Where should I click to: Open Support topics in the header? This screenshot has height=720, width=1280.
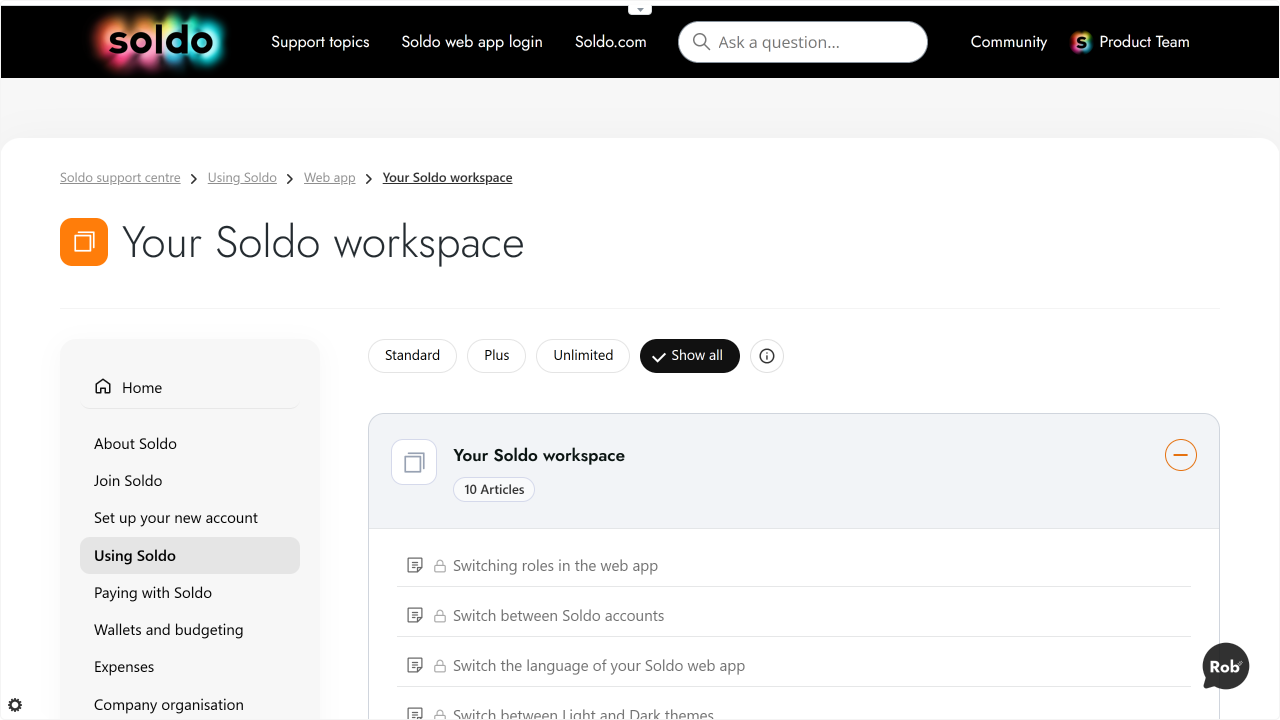tap(320, 42)
